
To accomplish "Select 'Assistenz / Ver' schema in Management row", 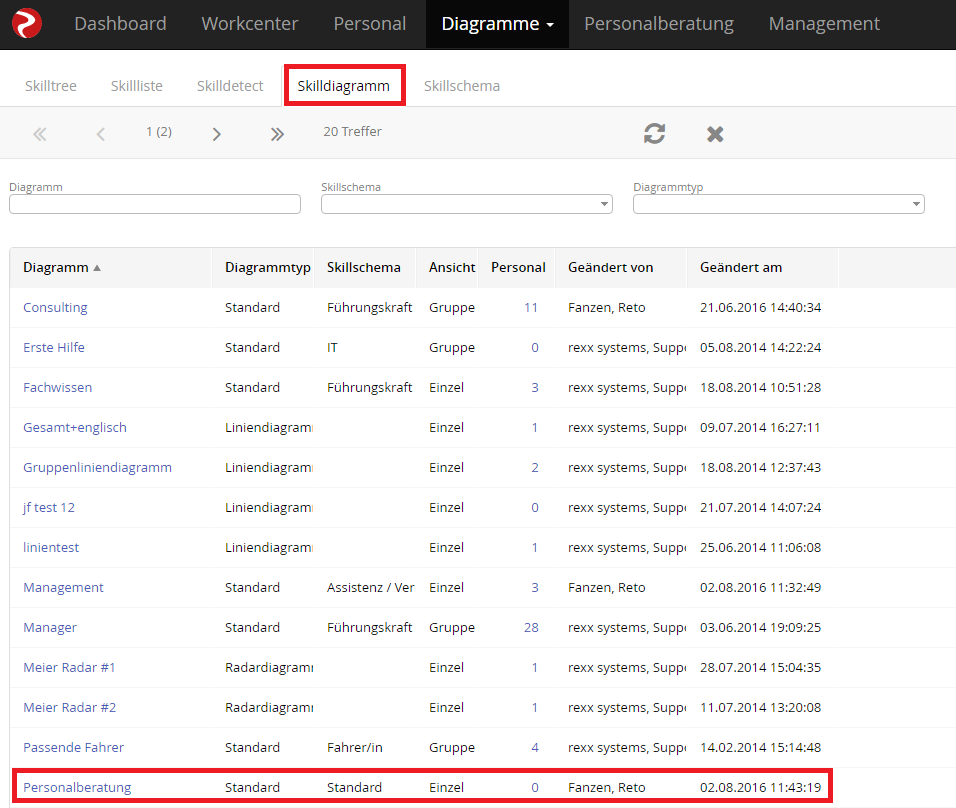I will (x=370, y=587).
